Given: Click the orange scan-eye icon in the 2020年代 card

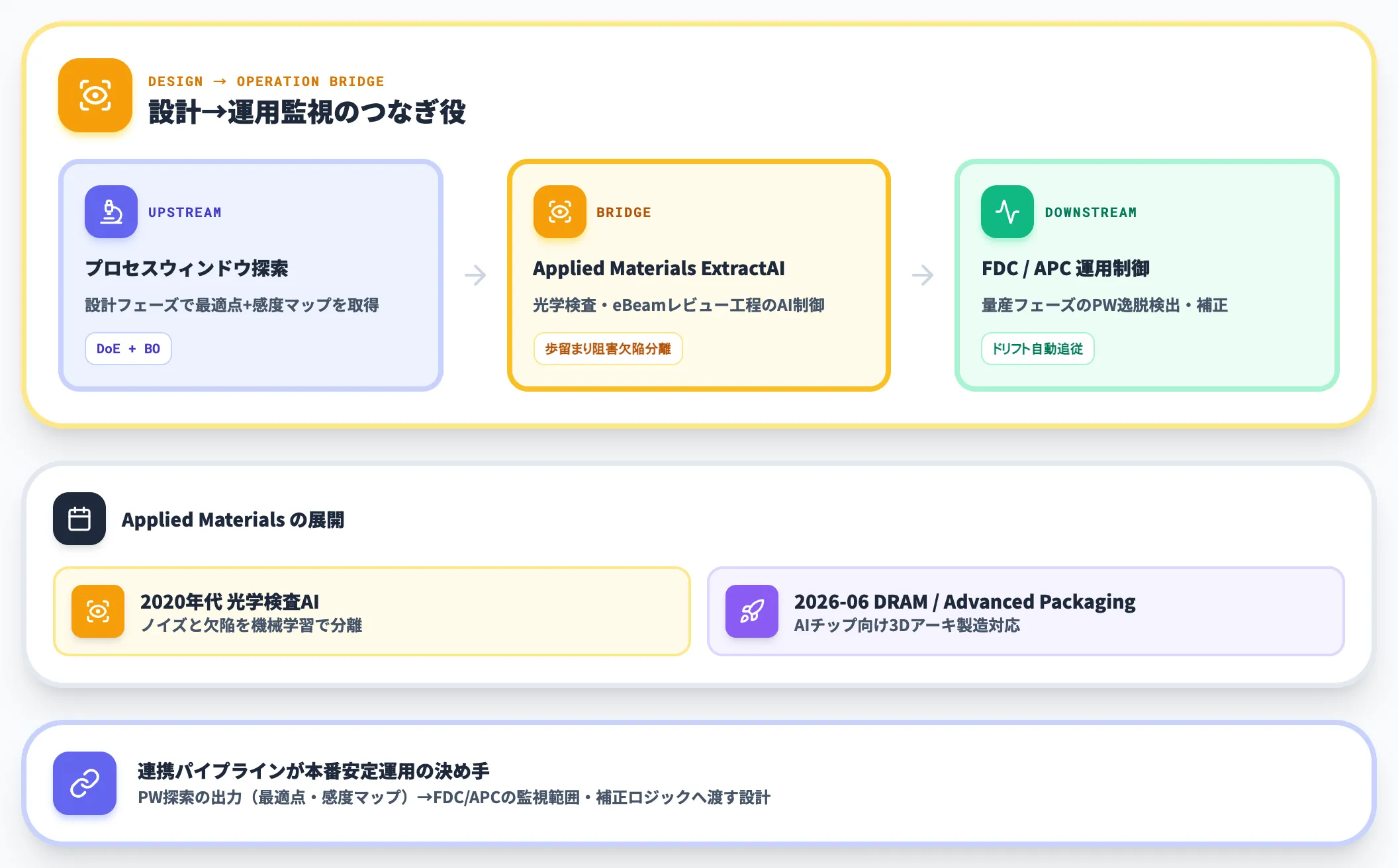Looking at the screenshot, I should 98,611.
